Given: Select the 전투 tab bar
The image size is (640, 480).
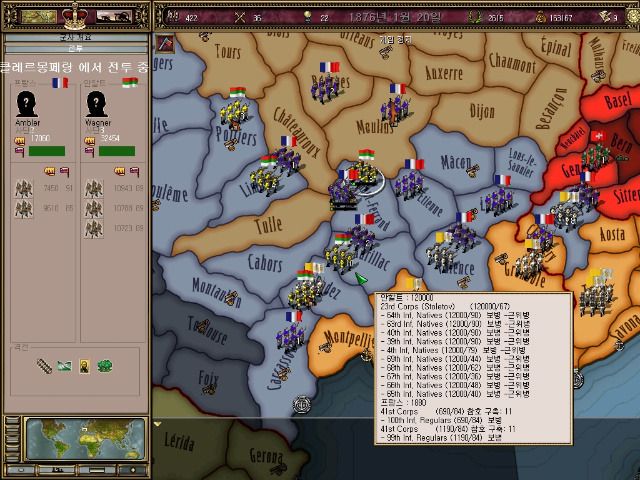Looking at the screenshot, I should click(76, 49).
